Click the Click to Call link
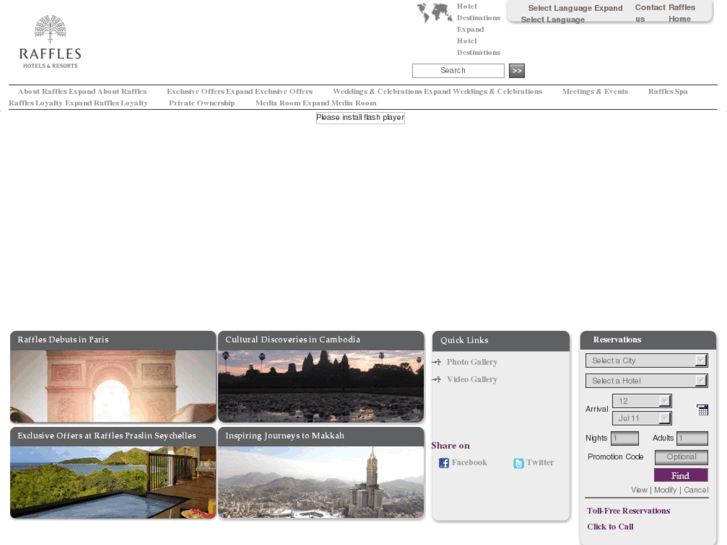727x545 pixels. (610, 526)
